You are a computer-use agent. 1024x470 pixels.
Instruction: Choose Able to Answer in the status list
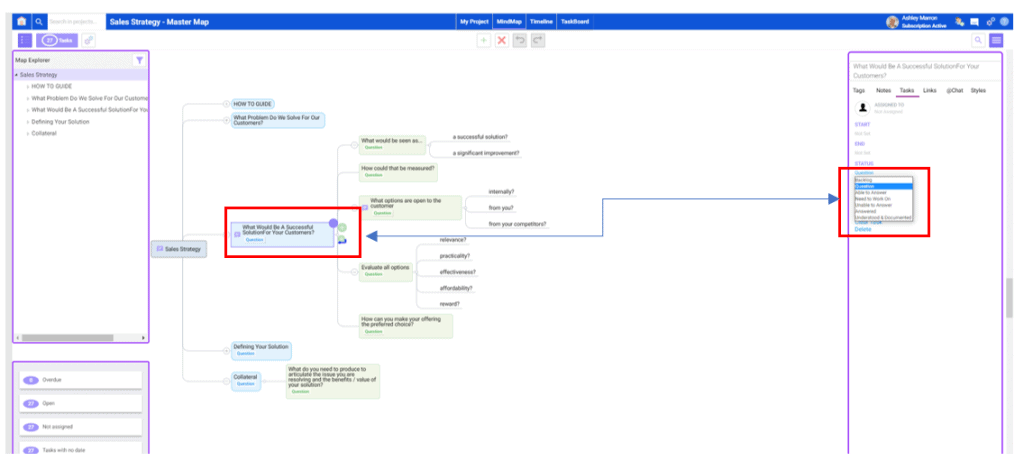[x=883, y=193]
